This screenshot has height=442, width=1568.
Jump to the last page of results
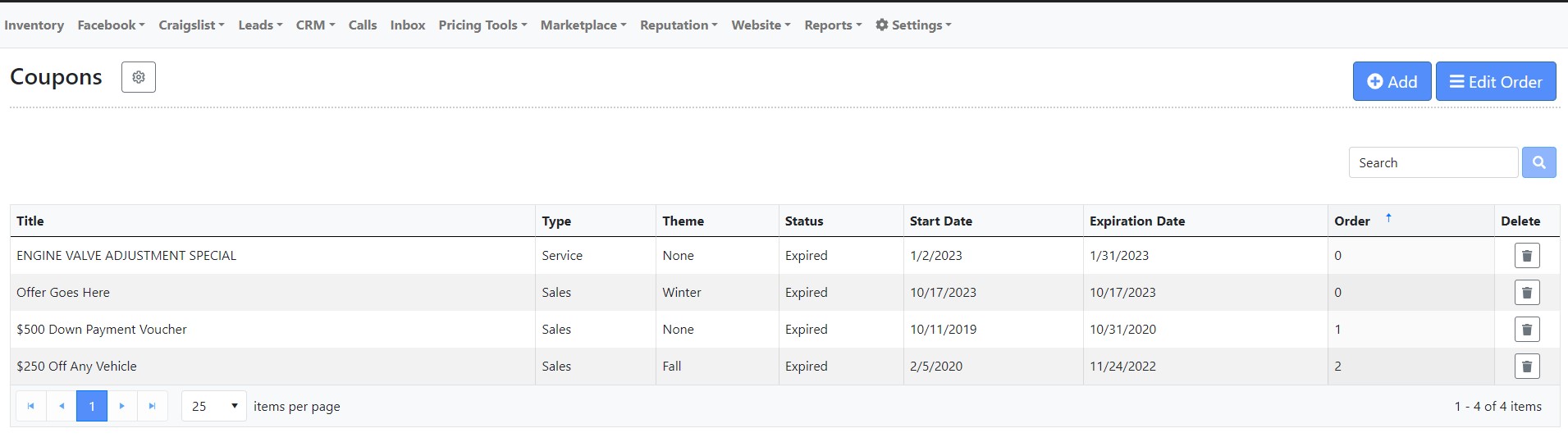(x=152, y=406)
